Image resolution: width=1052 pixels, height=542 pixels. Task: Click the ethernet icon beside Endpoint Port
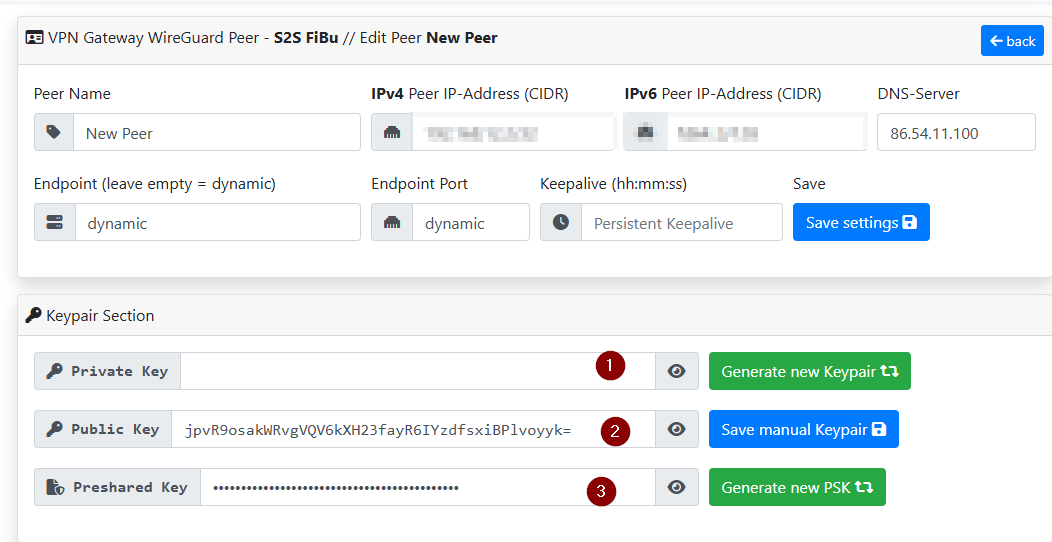392,223
